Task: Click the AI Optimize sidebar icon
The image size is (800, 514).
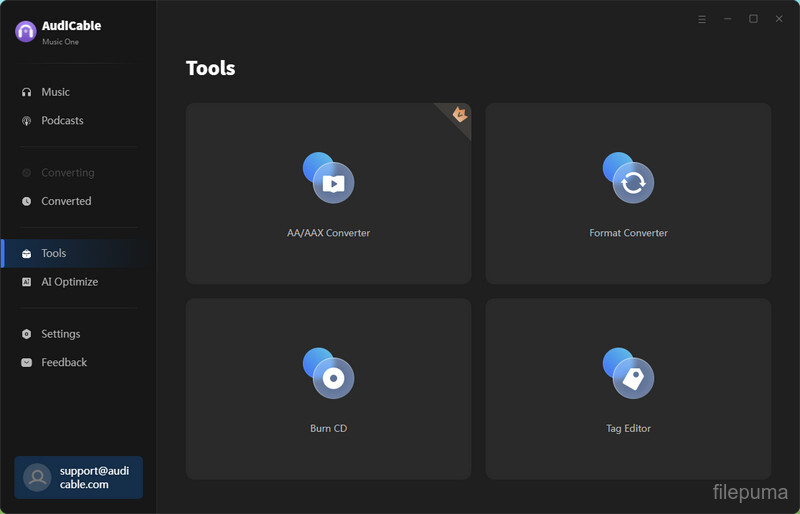Action: click(27, 282)
